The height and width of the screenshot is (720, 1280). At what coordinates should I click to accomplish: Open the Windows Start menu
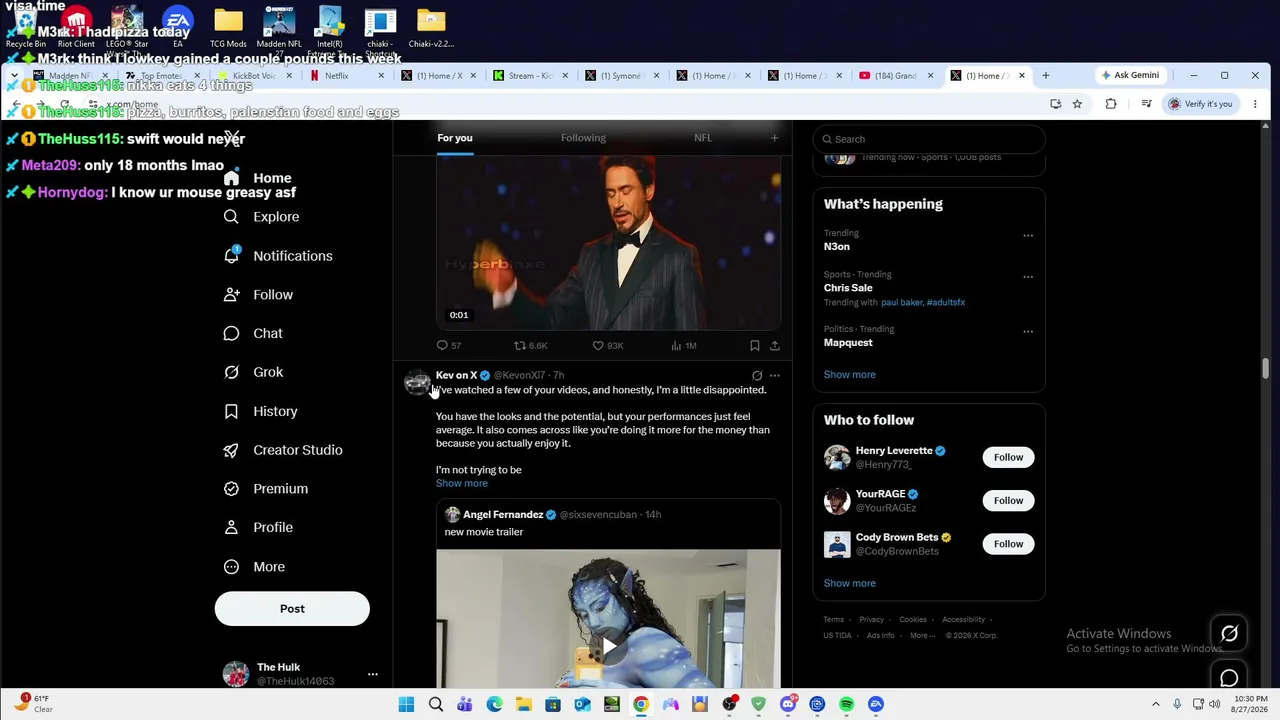[x=406, y=705]
